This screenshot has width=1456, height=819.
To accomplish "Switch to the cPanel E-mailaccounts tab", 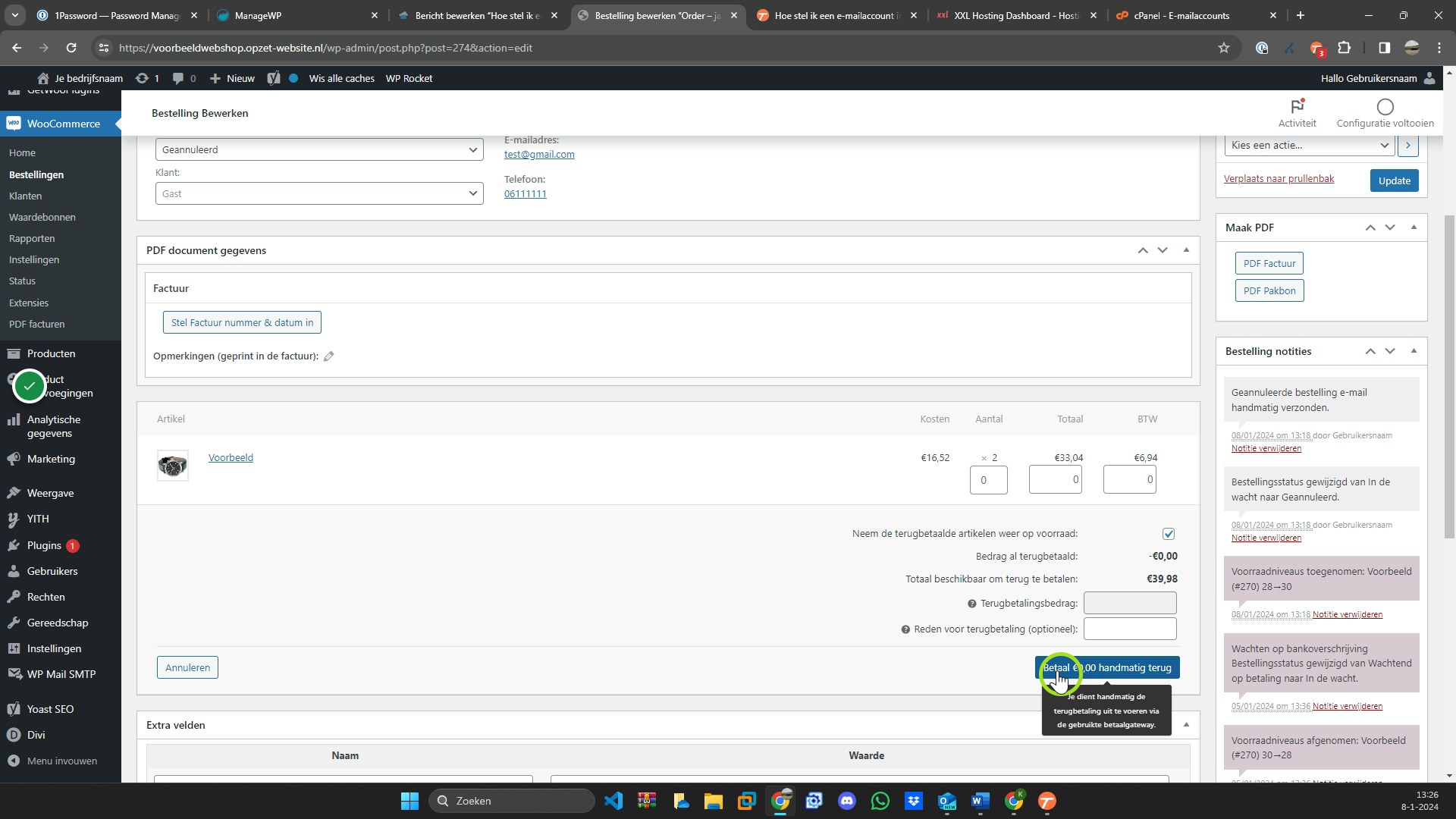I will click(x=1195, y=15).
